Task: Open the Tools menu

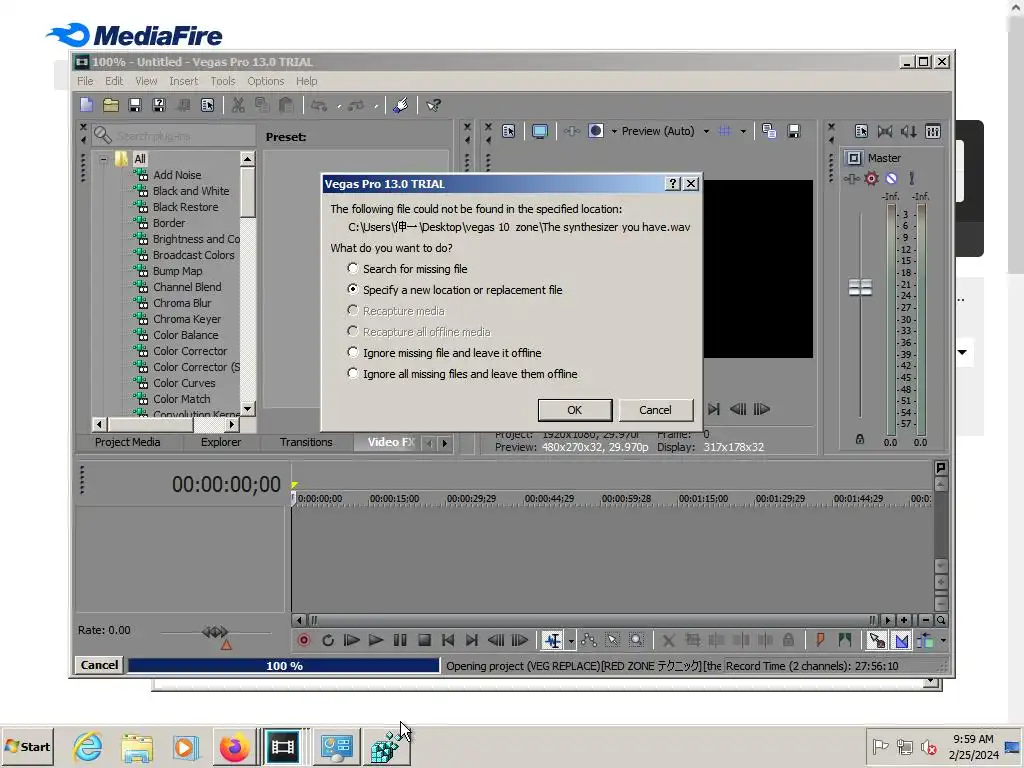Action: [x=223, y=81]
